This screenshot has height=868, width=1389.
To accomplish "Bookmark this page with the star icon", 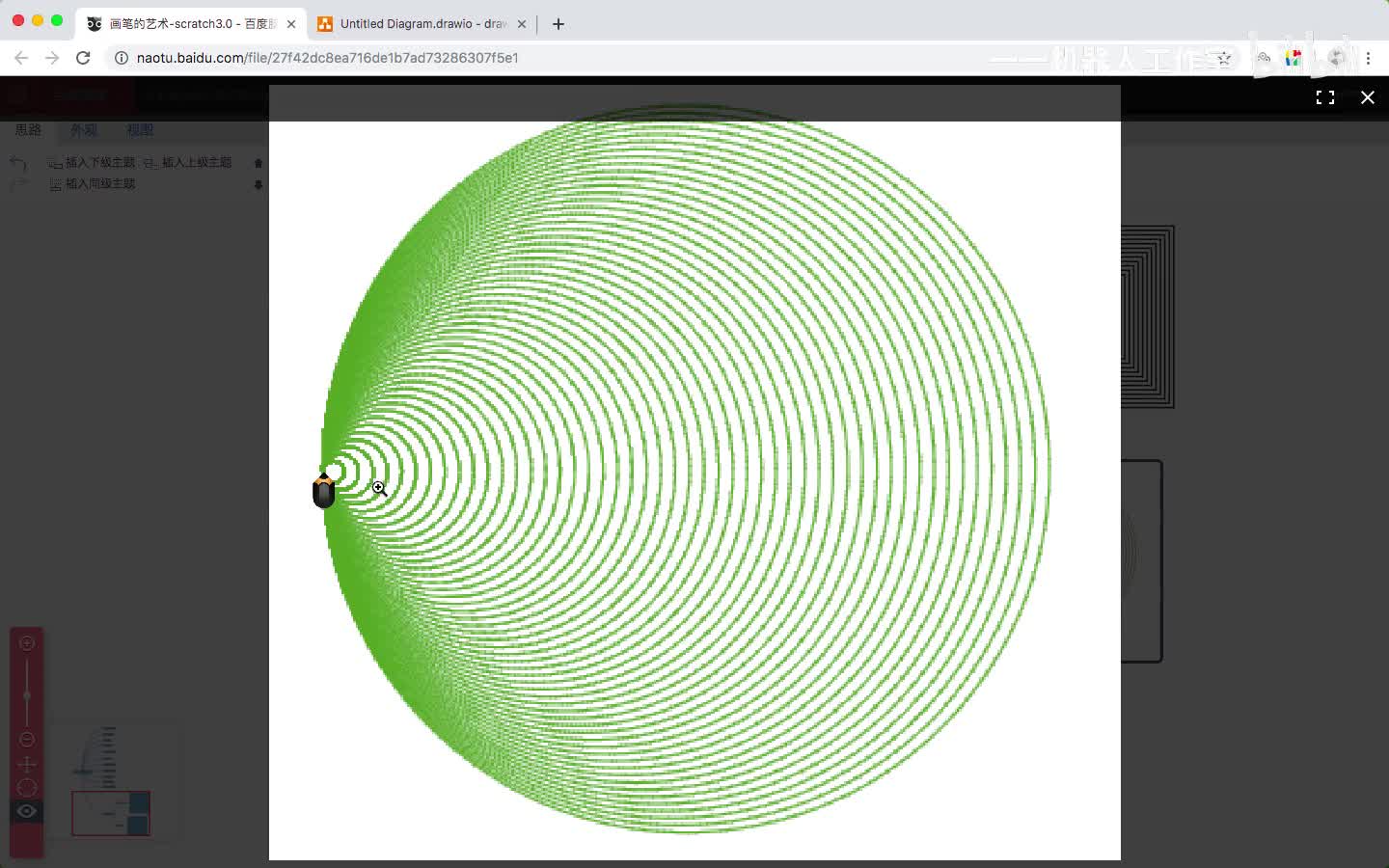I will (1224, 58).
